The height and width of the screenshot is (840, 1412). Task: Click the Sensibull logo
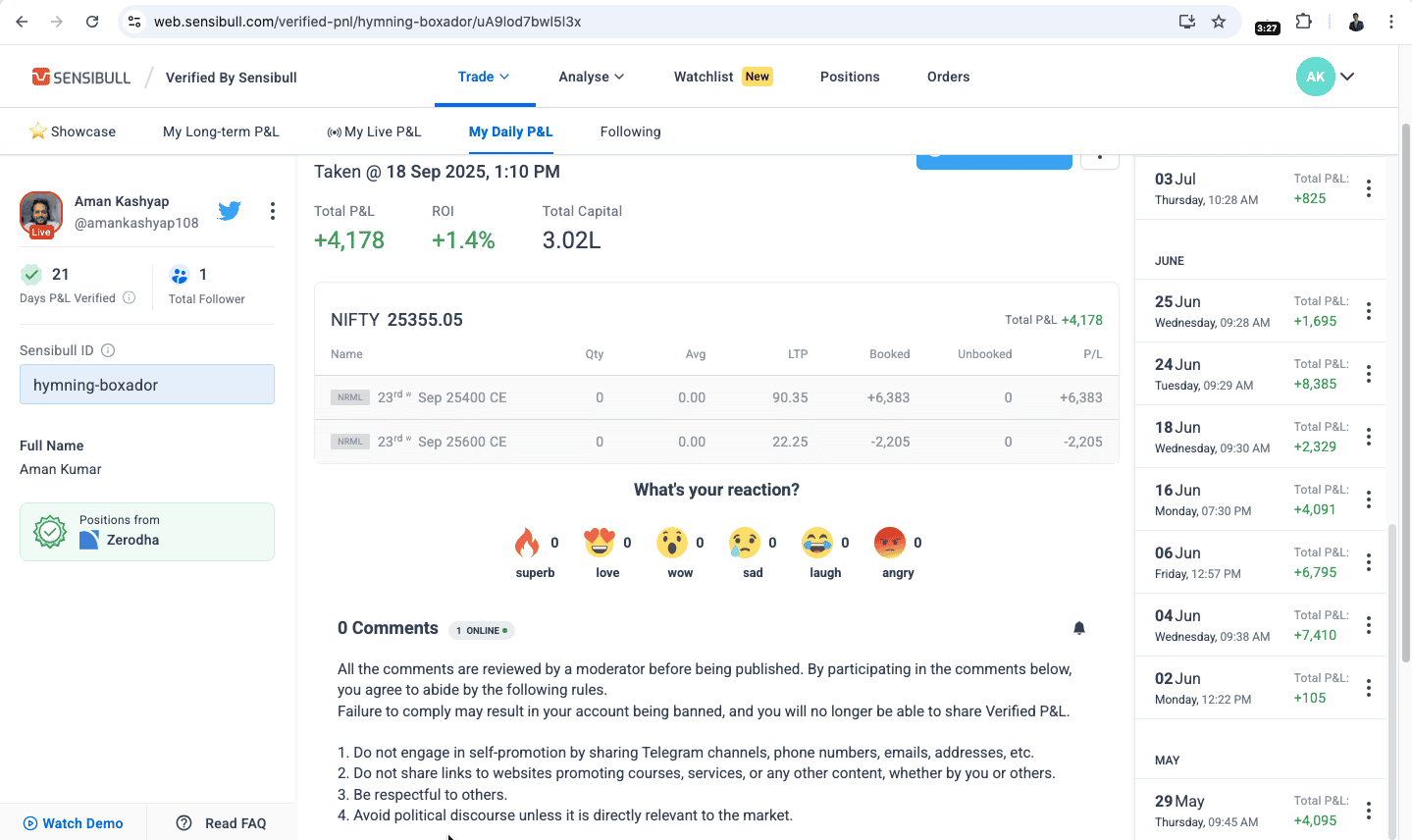tap(81, 78)
